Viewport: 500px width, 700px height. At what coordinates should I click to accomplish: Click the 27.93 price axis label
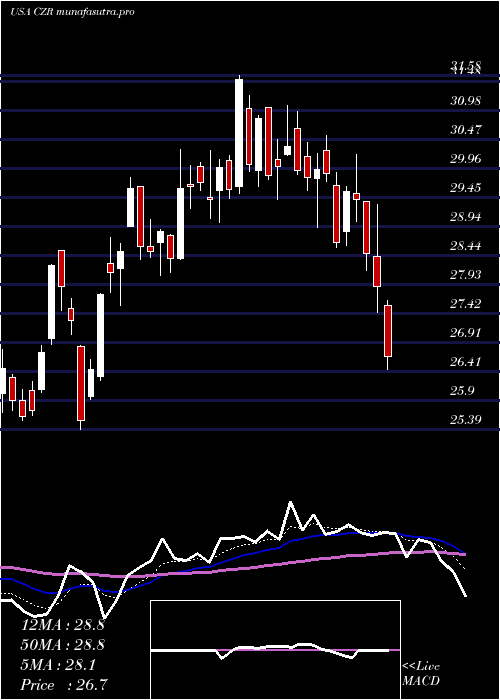[465, 275]
